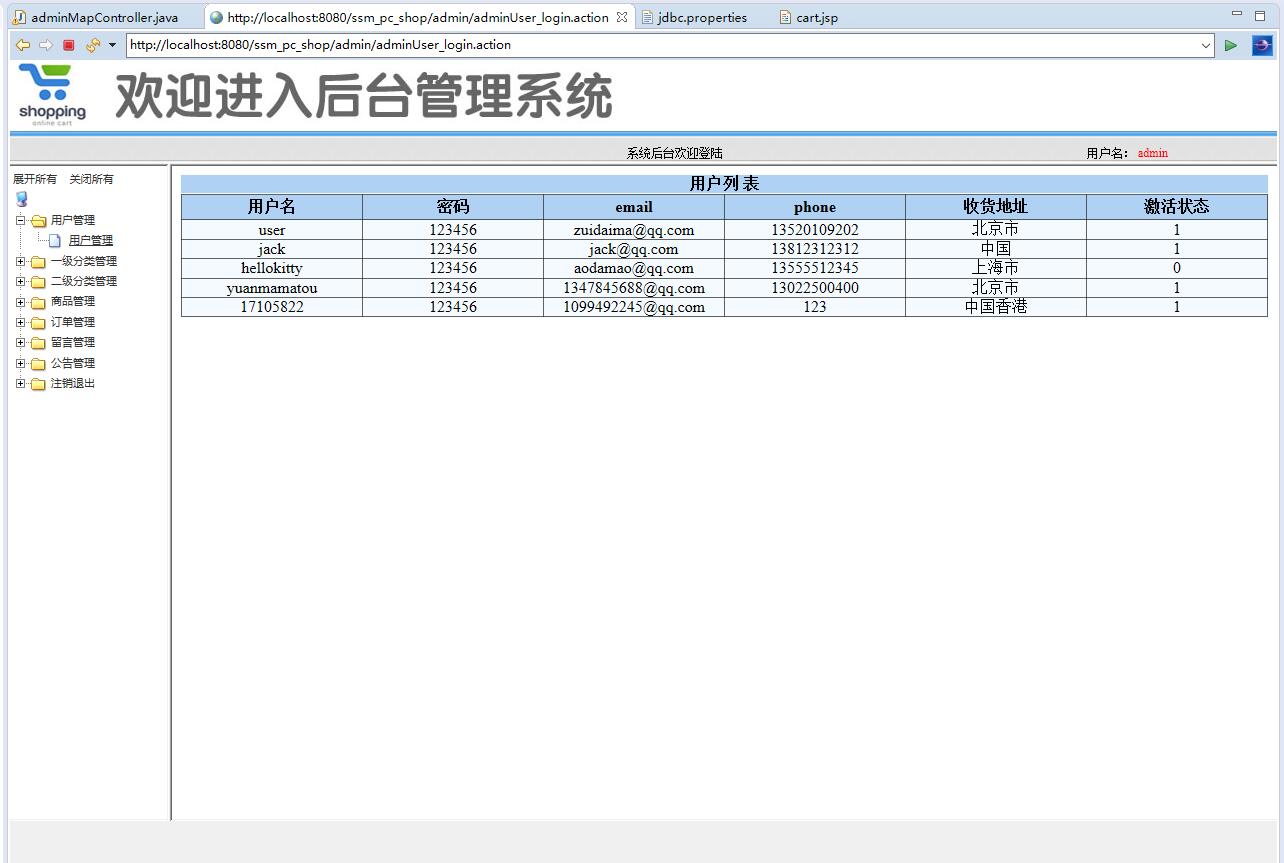Collapse the 用户管理 tree branch
Image resolution: width=1284 pixels, height=863 pixels.
click(19, 219)
